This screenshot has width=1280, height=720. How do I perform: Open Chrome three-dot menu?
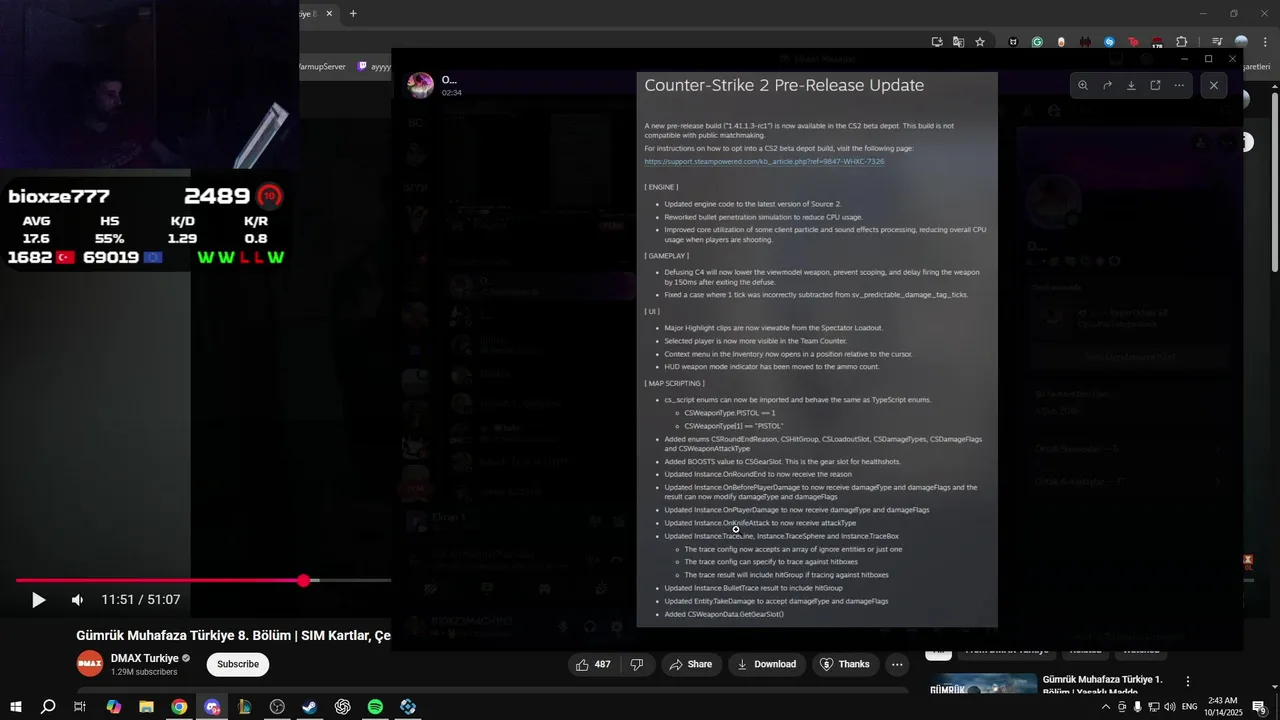1266,42
